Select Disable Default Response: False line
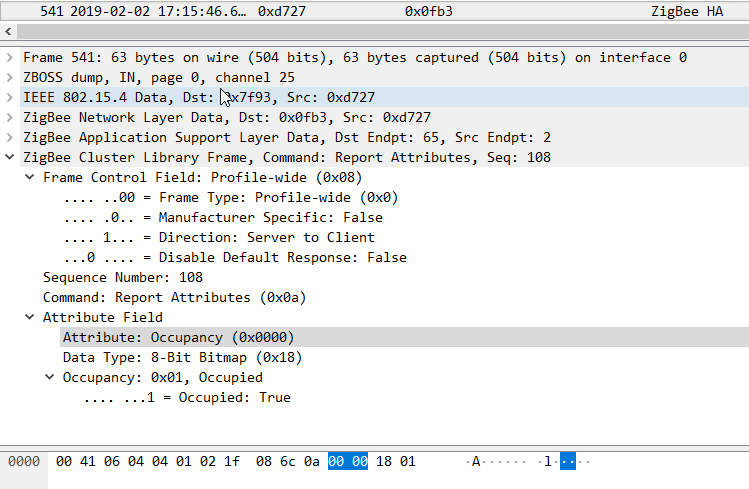The height and width of the screenshot is (489, 749). 235,258
